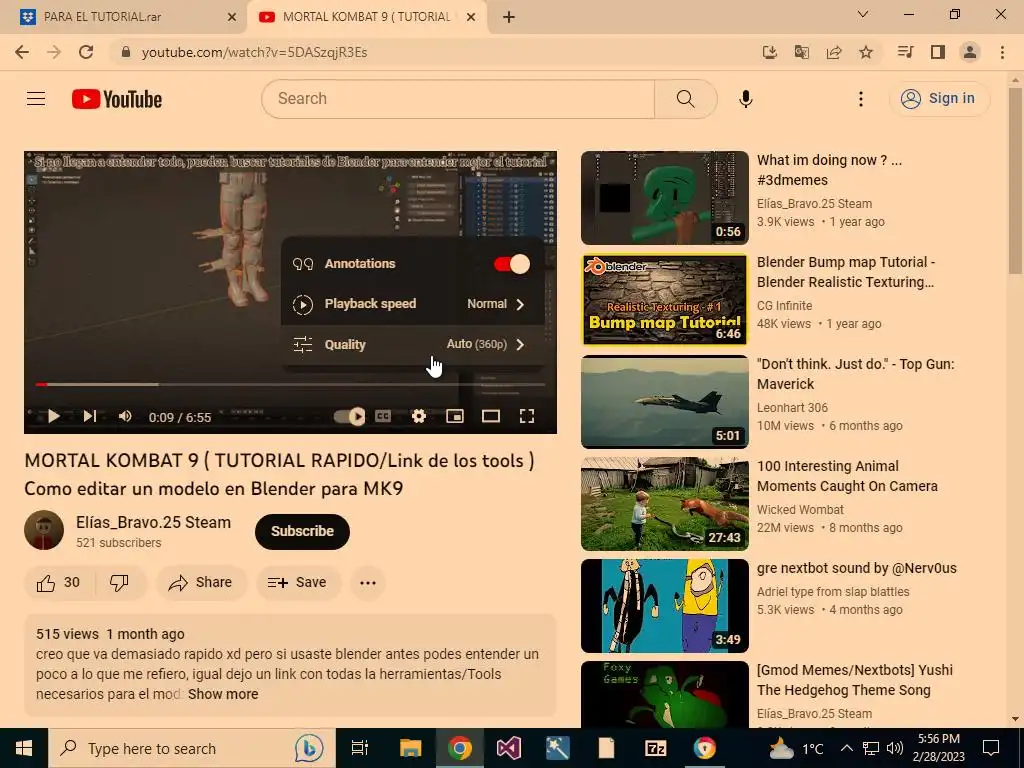Viewport: 1024px width, 768px height.
Task: Turn off the Annotations toggle
Action: pos(511,264)
